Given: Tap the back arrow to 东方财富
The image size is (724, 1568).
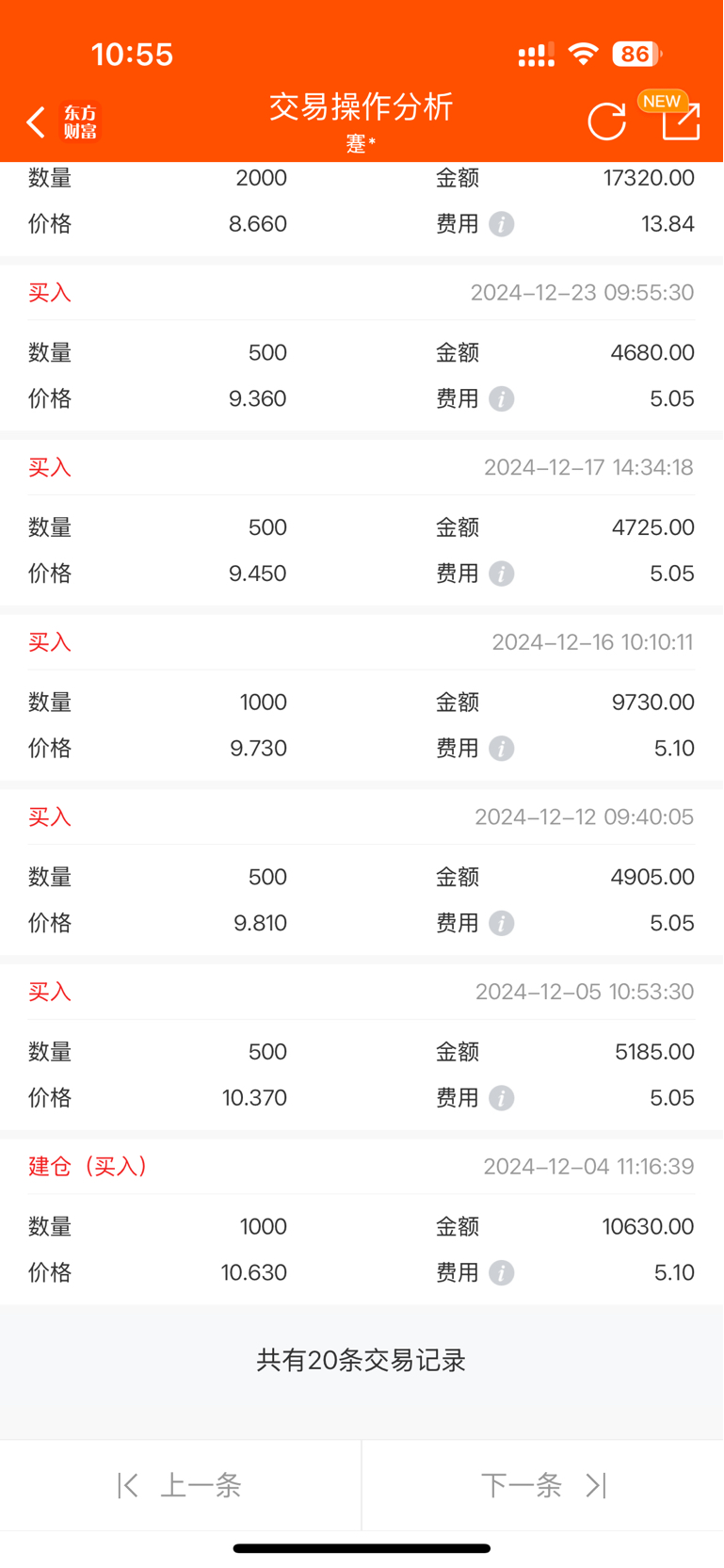Looking at the screenshot, I should click(36, 122).
